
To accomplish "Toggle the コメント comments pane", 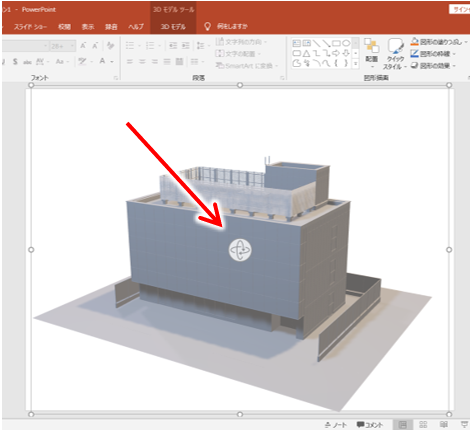I will point(370,425).
